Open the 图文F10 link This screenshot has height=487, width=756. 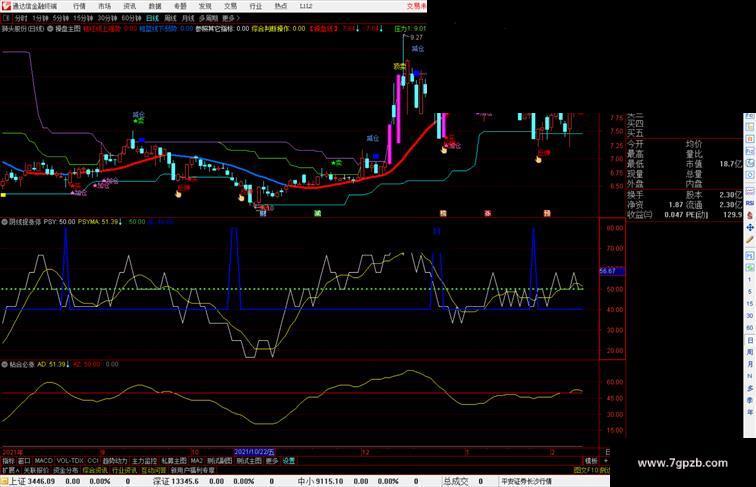[x=586, y=470]
